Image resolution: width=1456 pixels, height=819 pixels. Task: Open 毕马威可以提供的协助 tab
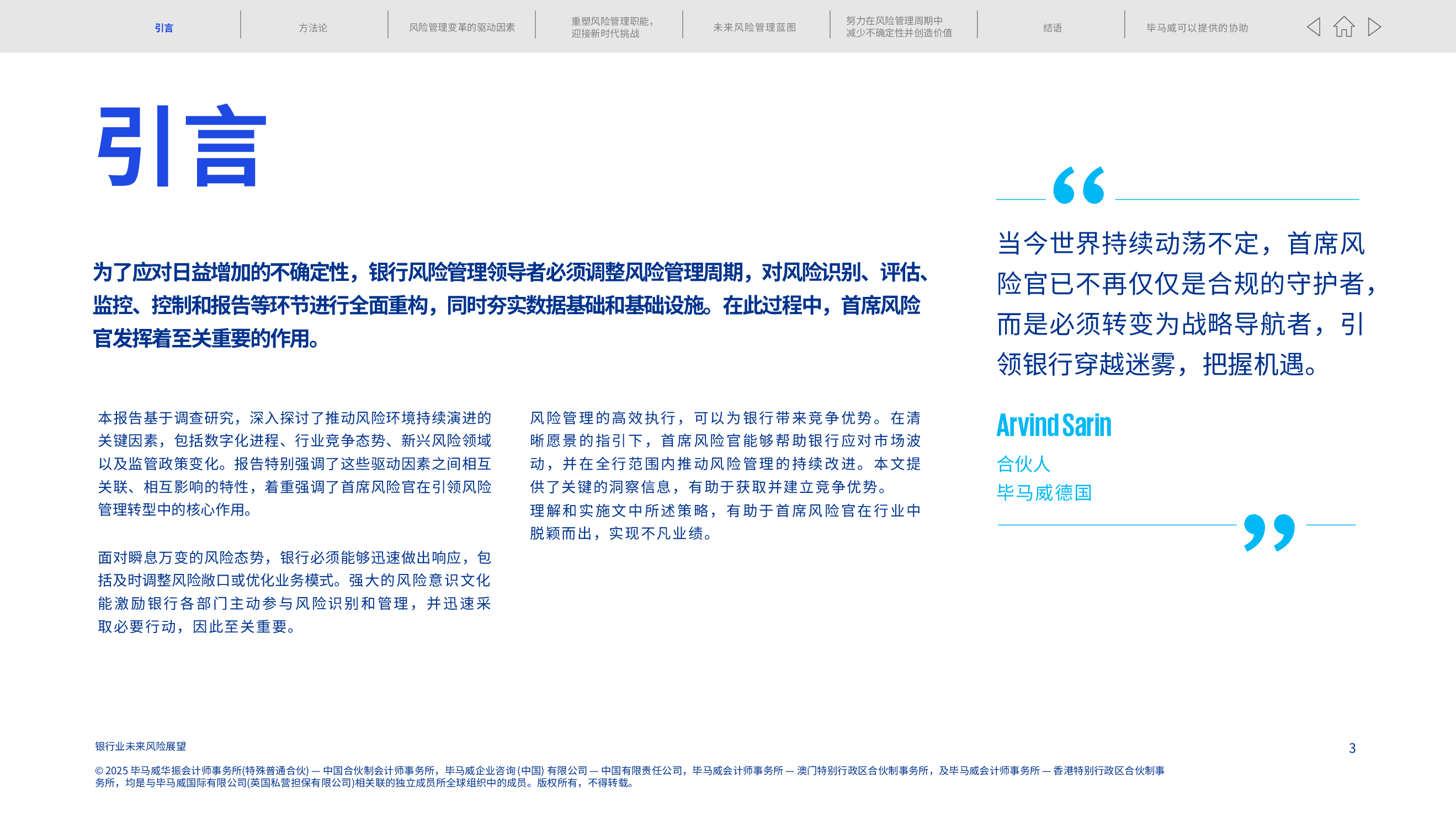pyautogui.click(x=1197, y=27)
